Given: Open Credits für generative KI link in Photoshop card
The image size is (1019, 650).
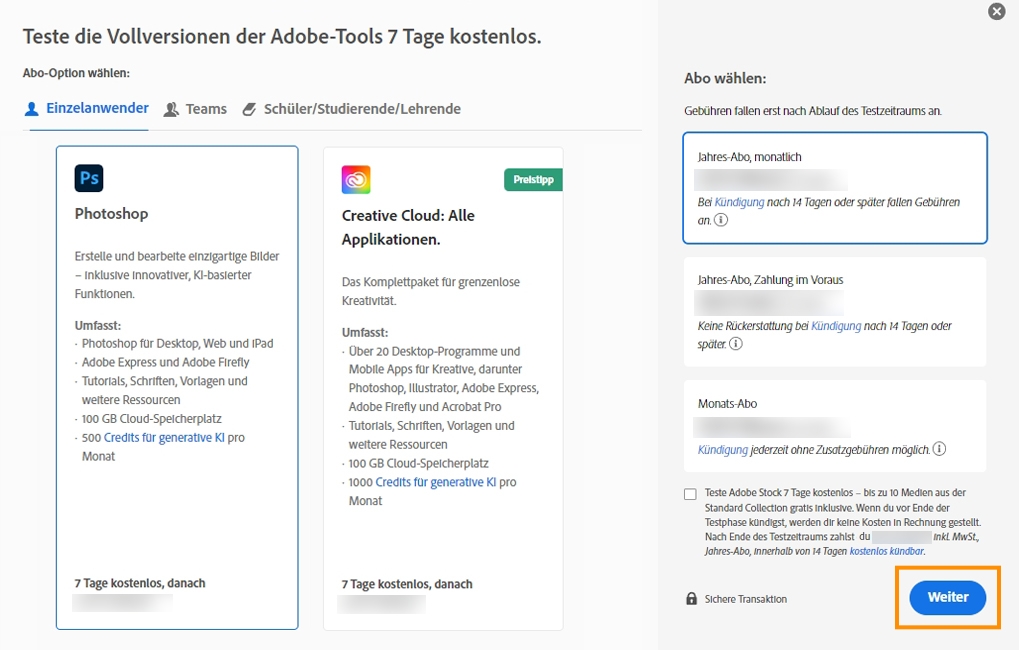Looking at the screenshot, I should pyautogui.click(x=164, y=437).
